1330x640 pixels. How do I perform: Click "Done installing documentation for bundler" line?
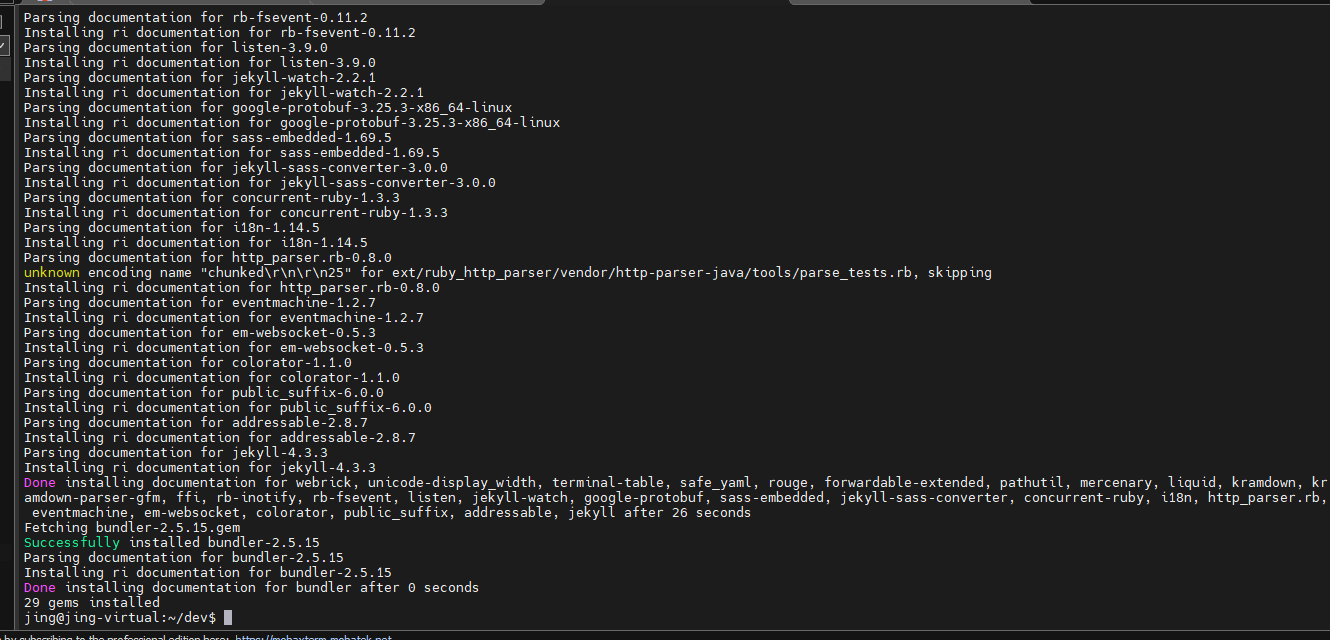pyautogui.click(x=251, y=587)
